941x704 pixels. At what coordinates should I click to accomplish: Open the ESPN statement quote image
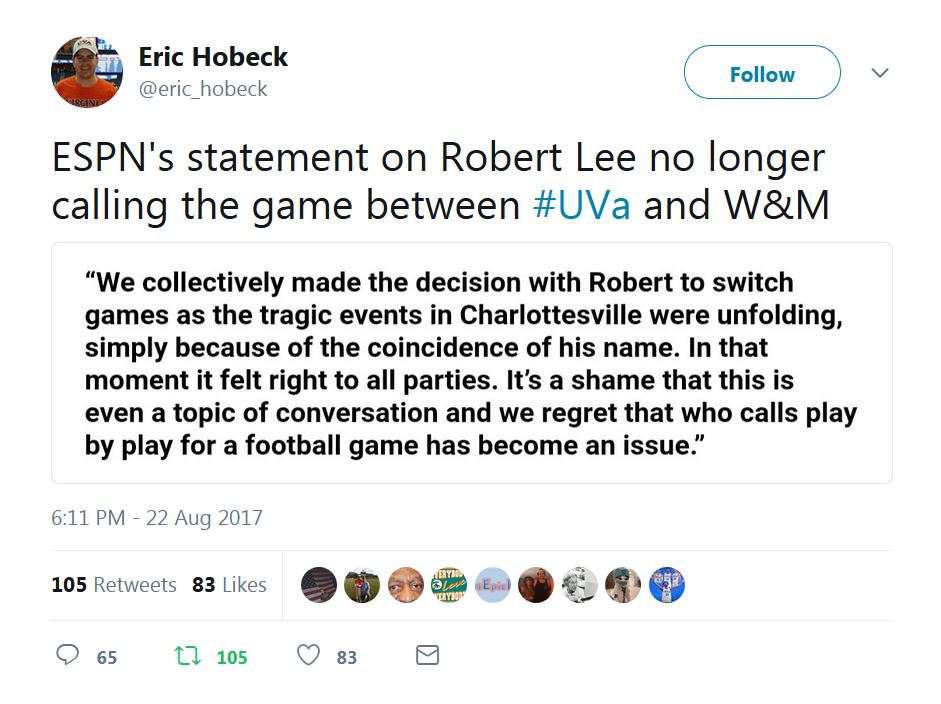(472, 363)
